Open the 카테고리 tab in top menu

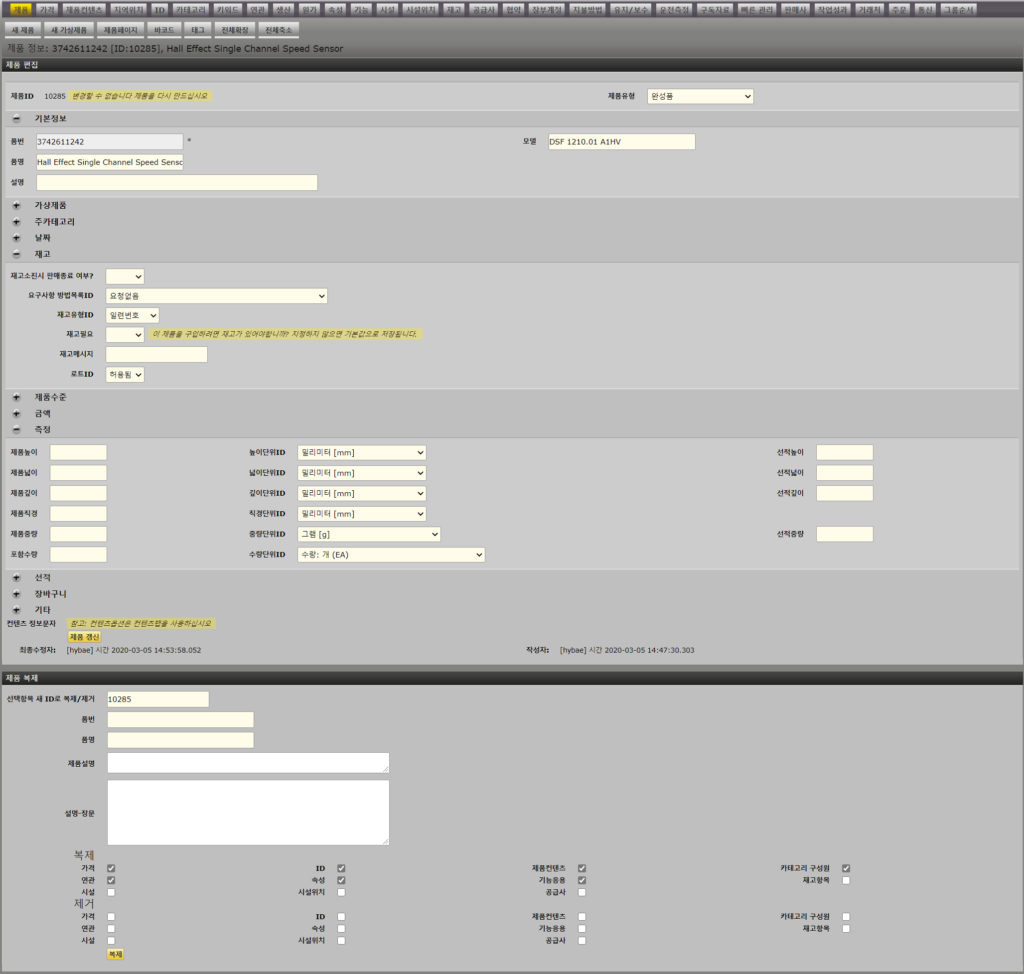[x=190, y=9]
